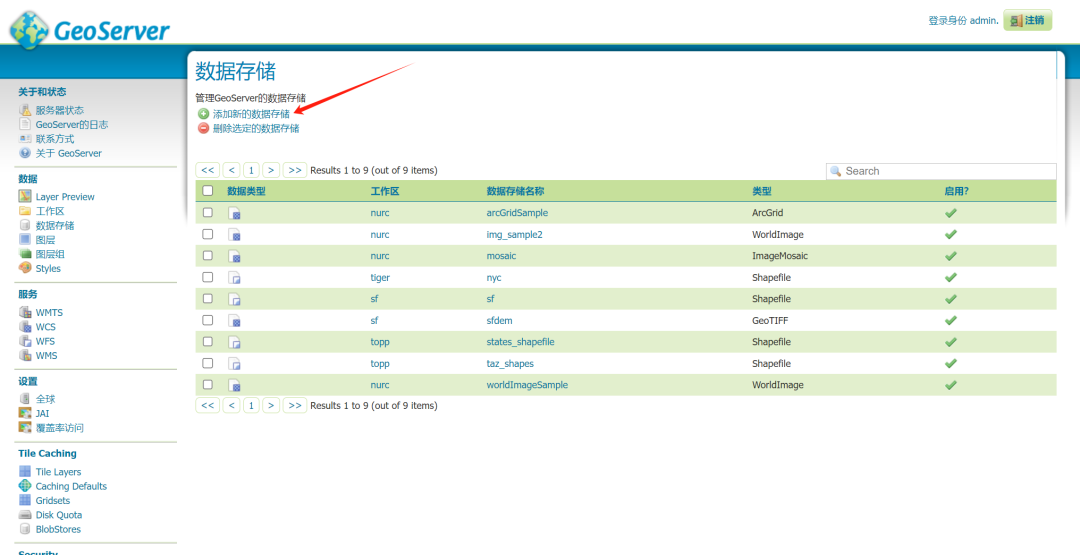Open the states_shapefile data store link
This screenshot has width=1080, height=555.
pyautogui.click(x=521, y=342)
